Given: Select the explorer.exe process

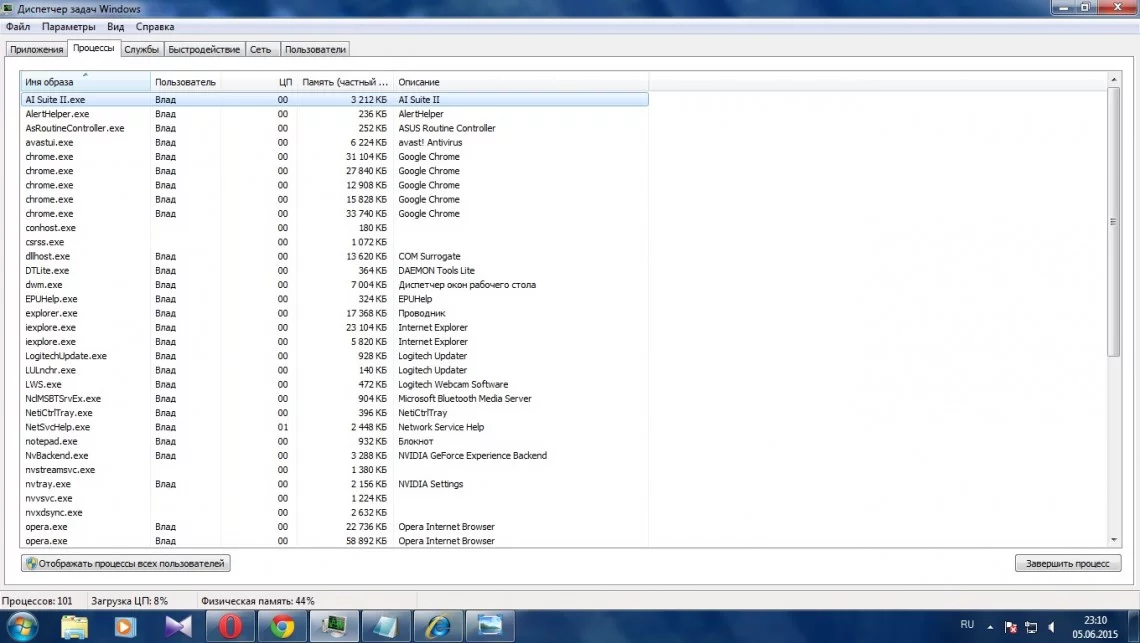Looking at the screenshot, I should (334, 313).
